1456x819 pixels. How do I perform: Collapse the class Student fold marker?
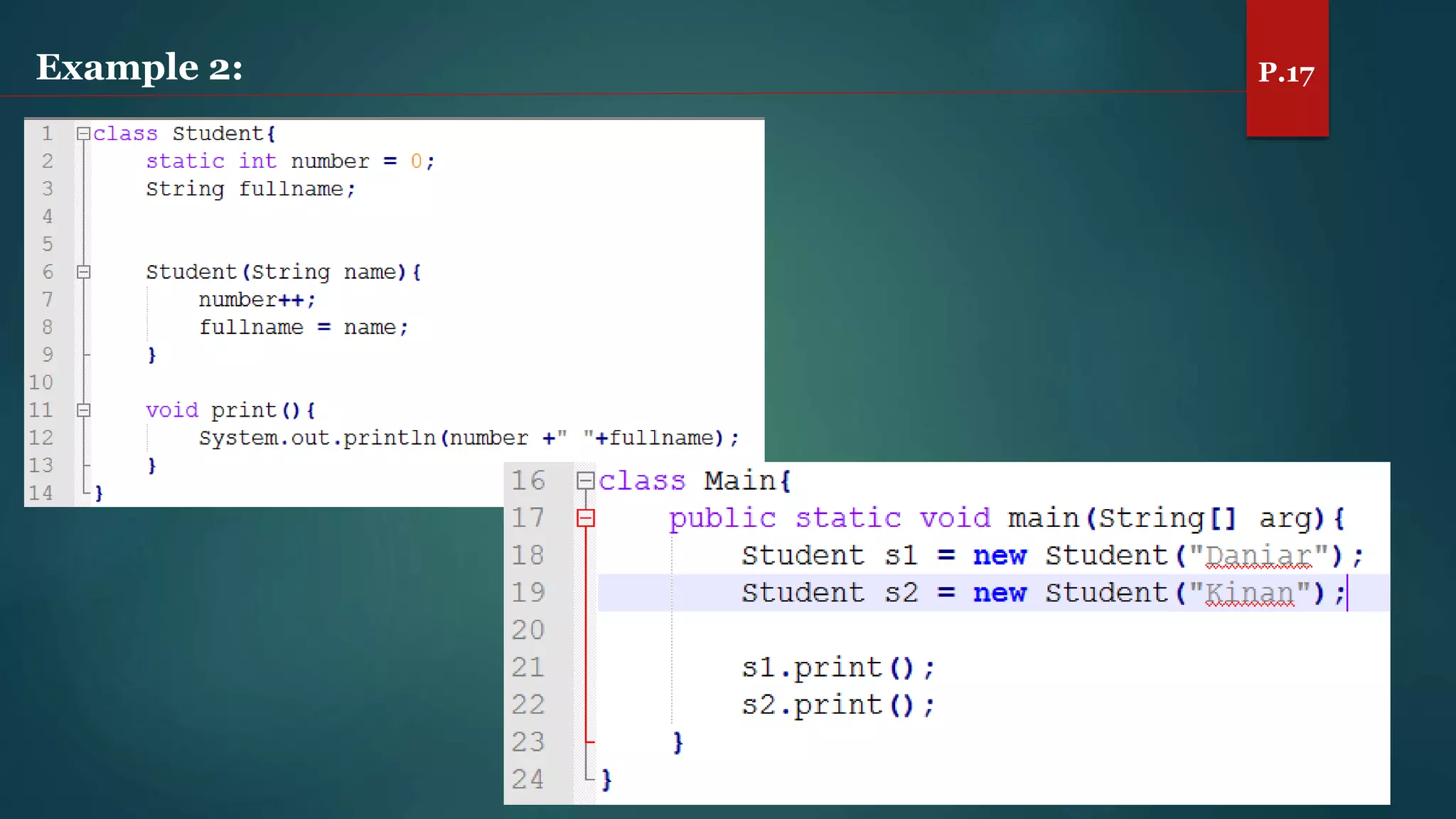tap(83, 134)
